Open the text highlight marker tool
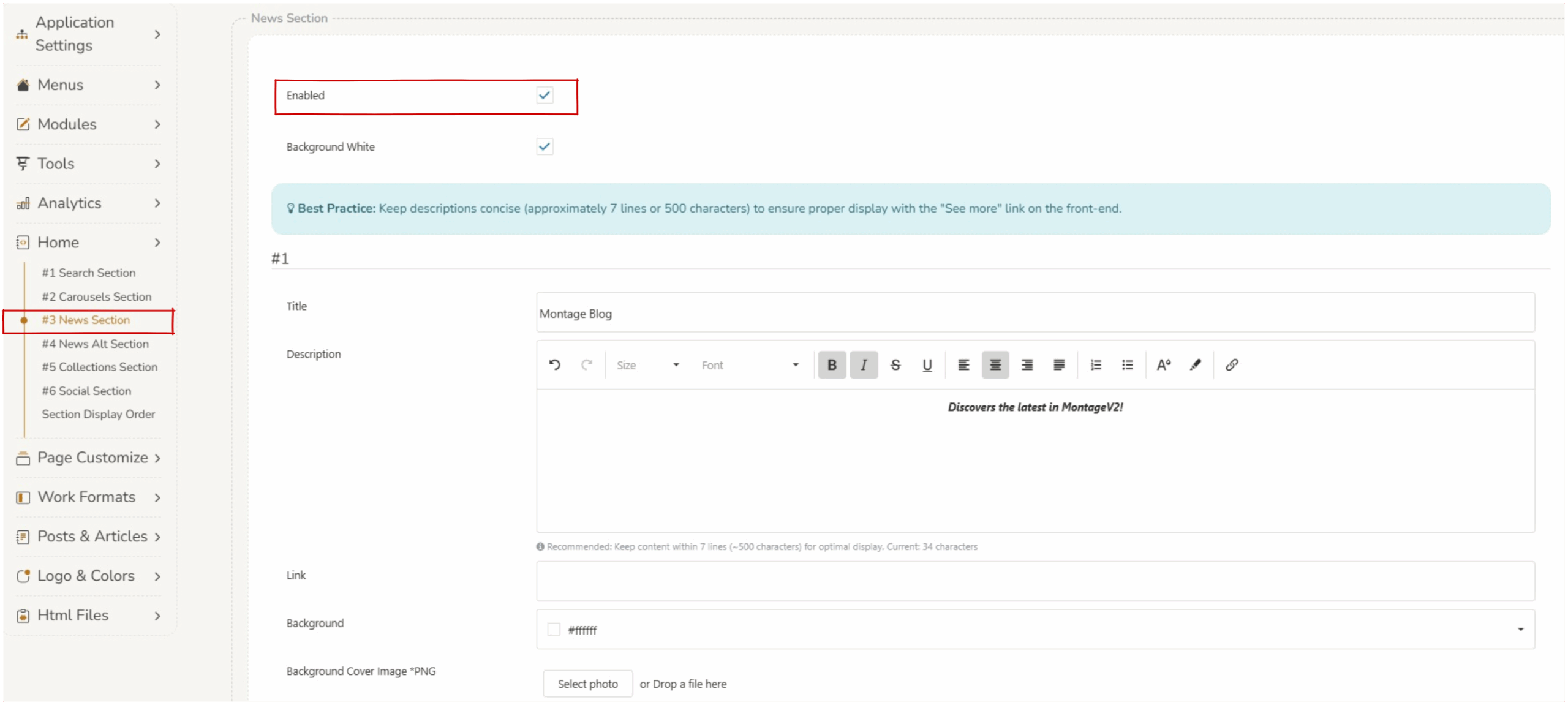 click(1194, 365)
